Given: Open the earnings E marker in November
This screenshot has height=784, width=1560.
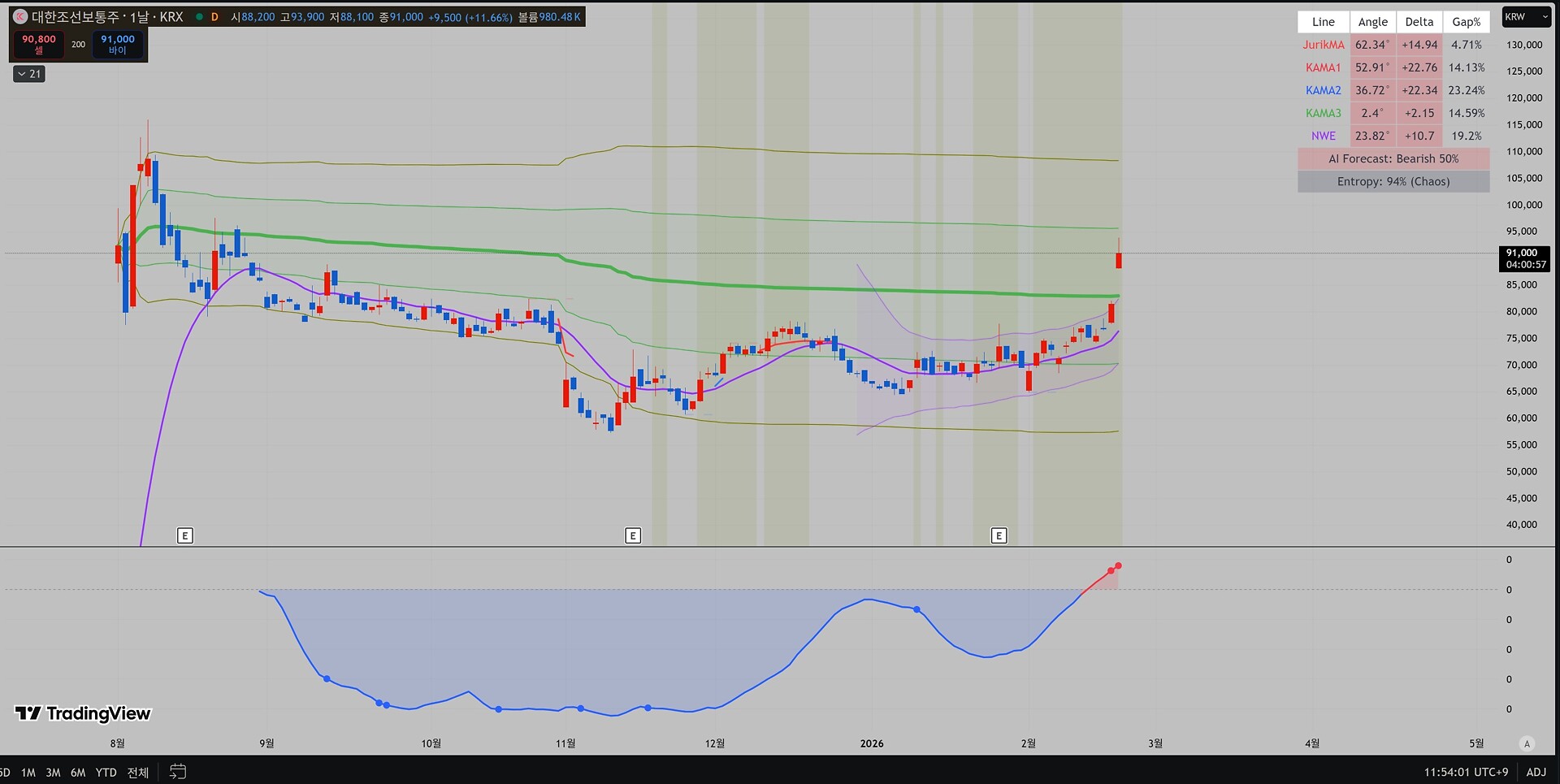Looking at the screenshot, I should click(x=633, y=535).
